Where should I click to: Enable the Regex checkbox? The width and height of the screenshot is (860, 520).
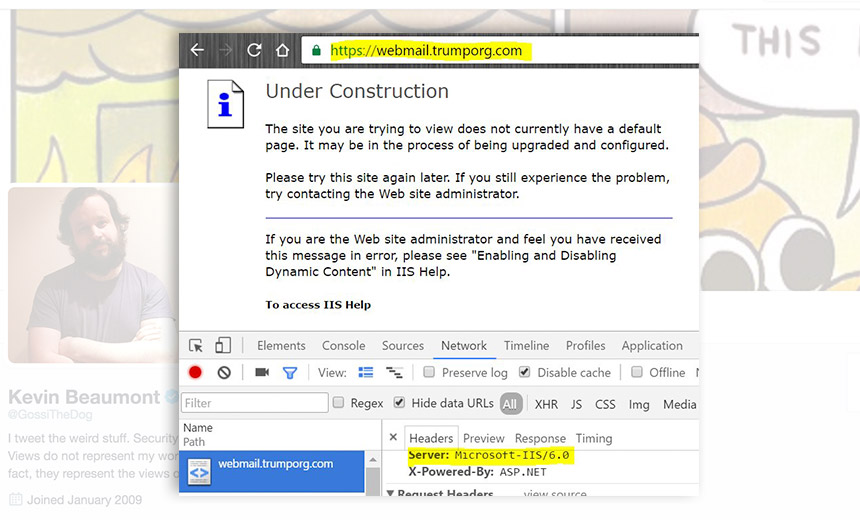(339, 403)
